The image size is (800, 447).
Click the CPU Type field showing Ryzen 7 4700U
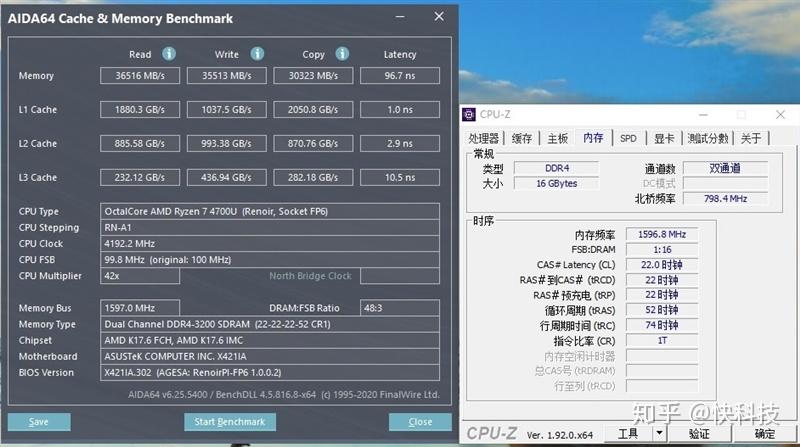point(270,211)
